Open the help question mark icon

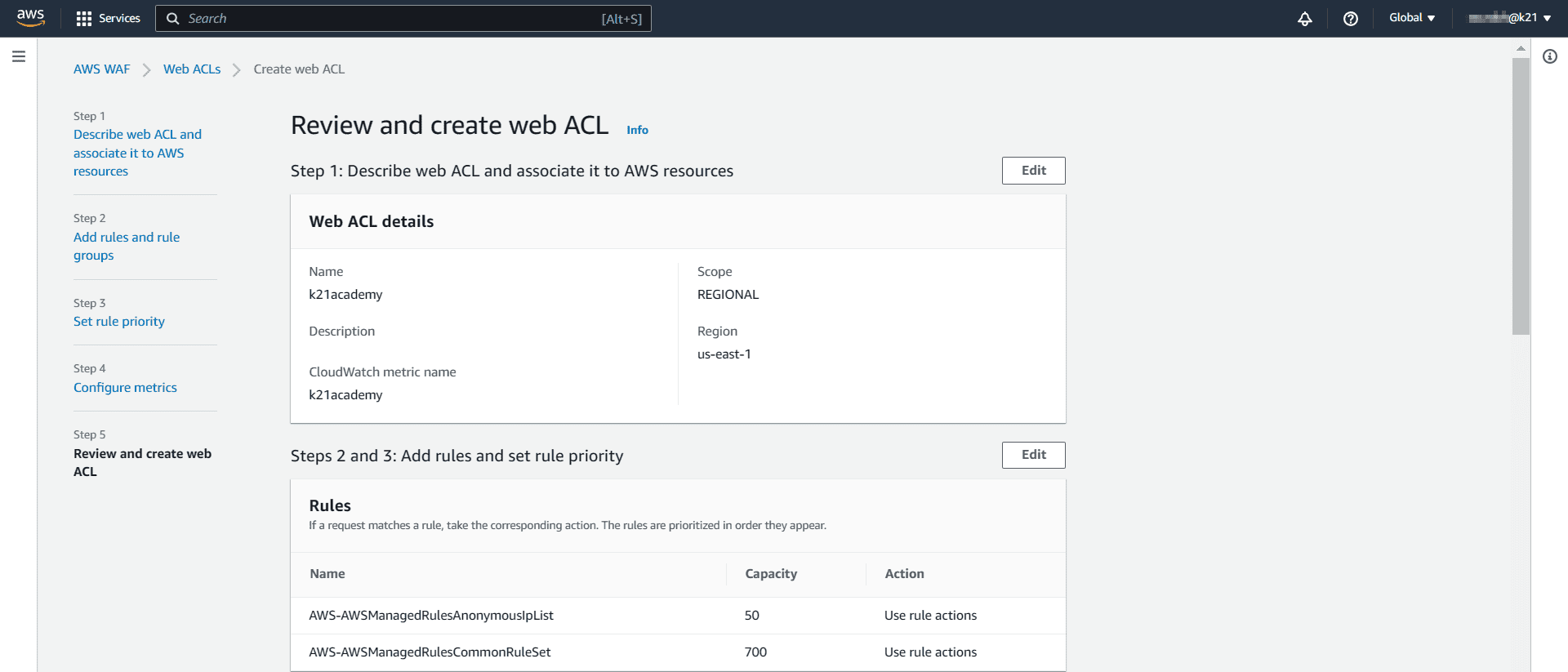[x=1350, y=19]
